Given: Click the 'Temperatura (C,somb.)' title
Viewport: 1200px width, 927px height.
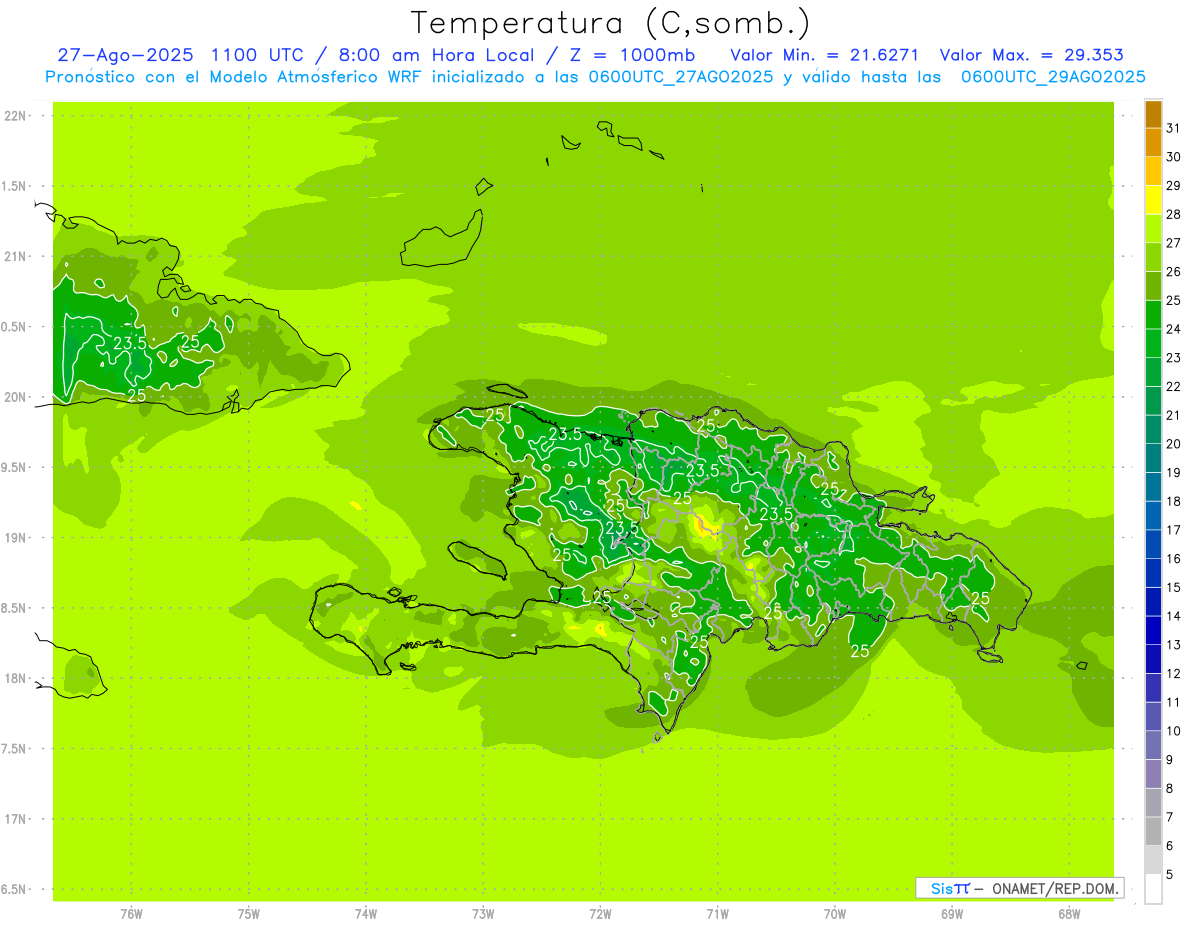Looking at the screenshot, I should (609, 23).
